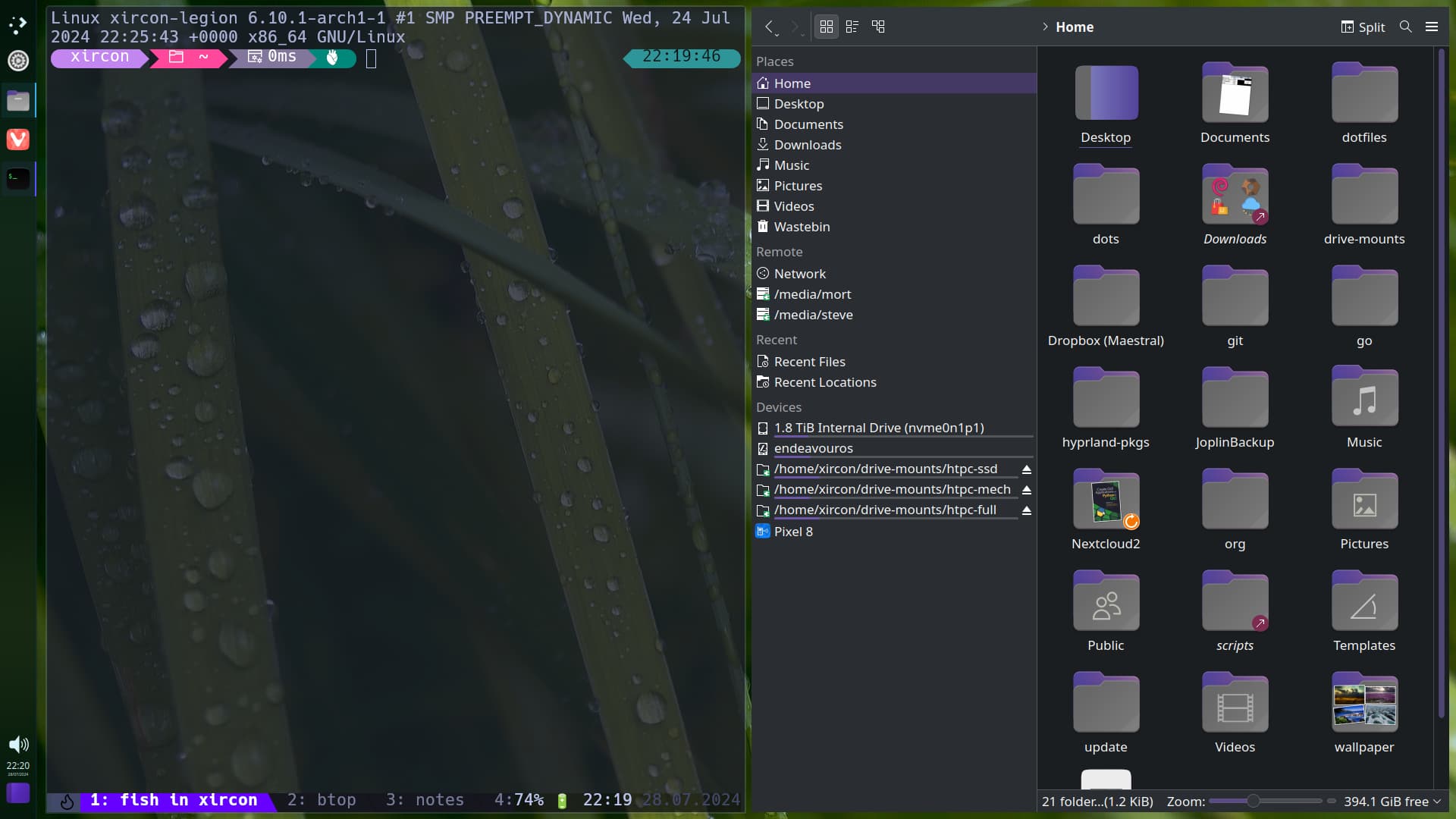1456x819 pixels.
Task: Open Pixel 8 device
Action: point(792,532)
